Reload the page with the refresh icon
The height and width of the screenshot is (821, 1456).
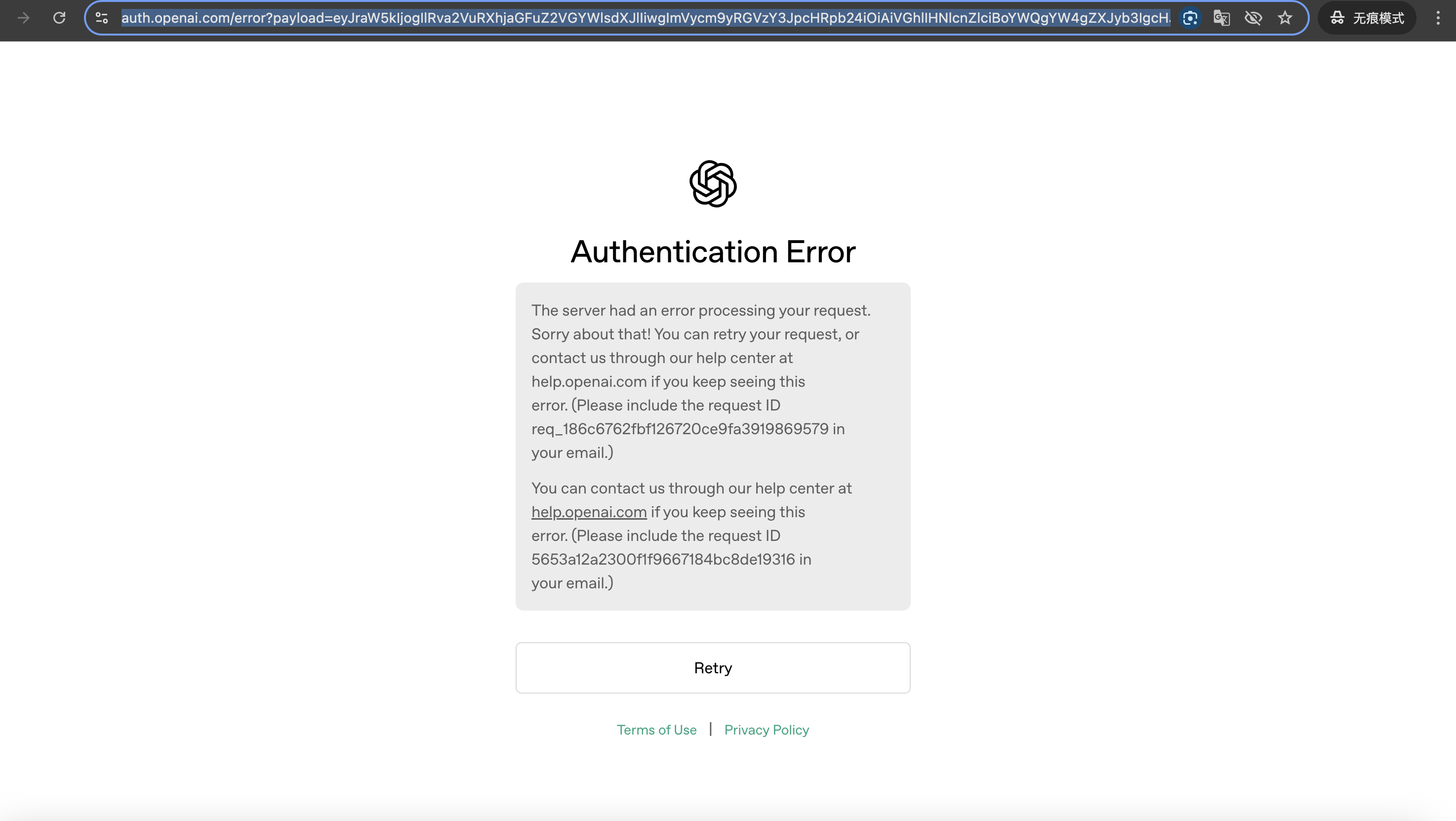(59, 18)
